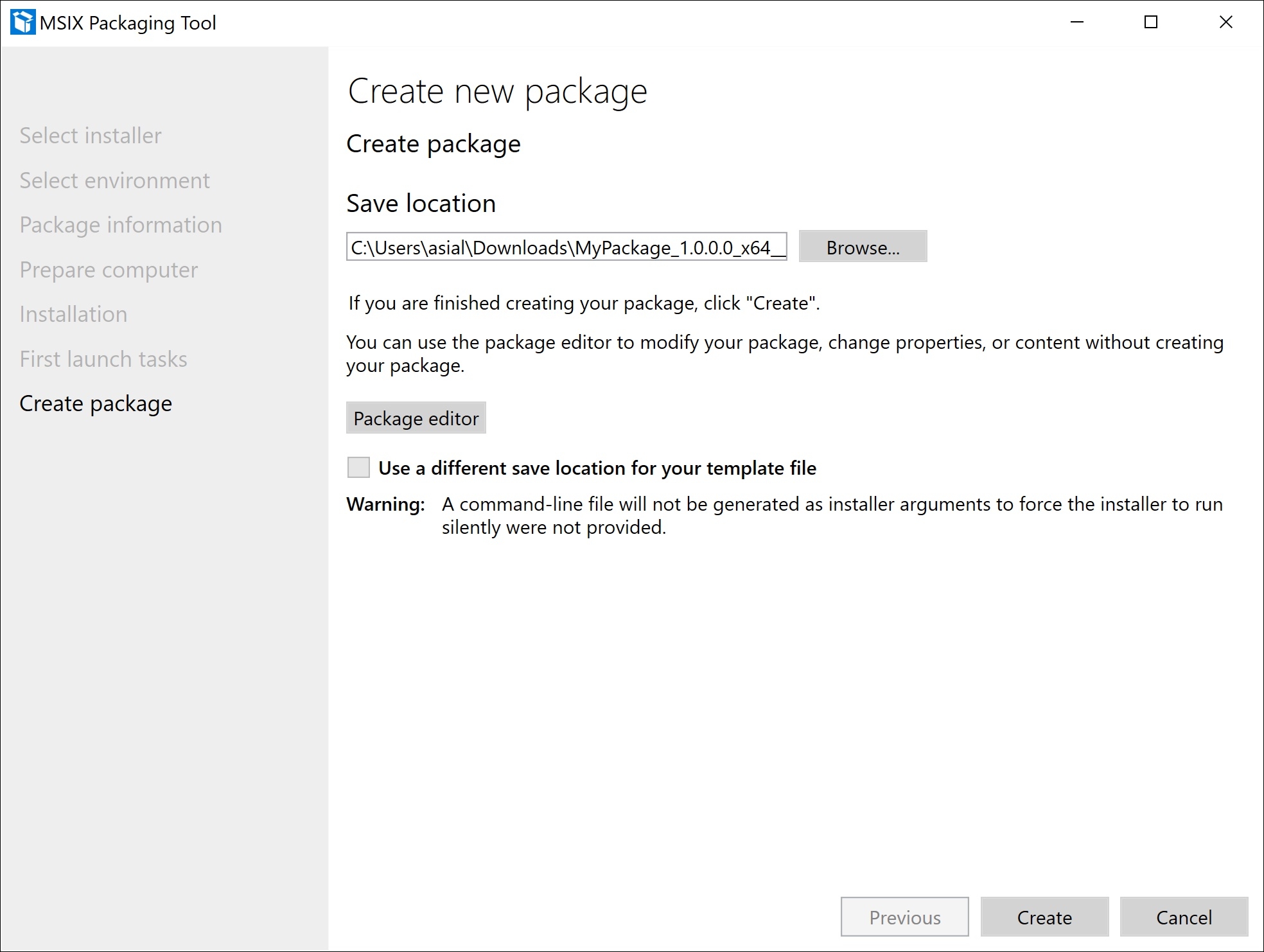Open the Package information step
This screenshot has height=952, width=1264.
coord(121,225)
